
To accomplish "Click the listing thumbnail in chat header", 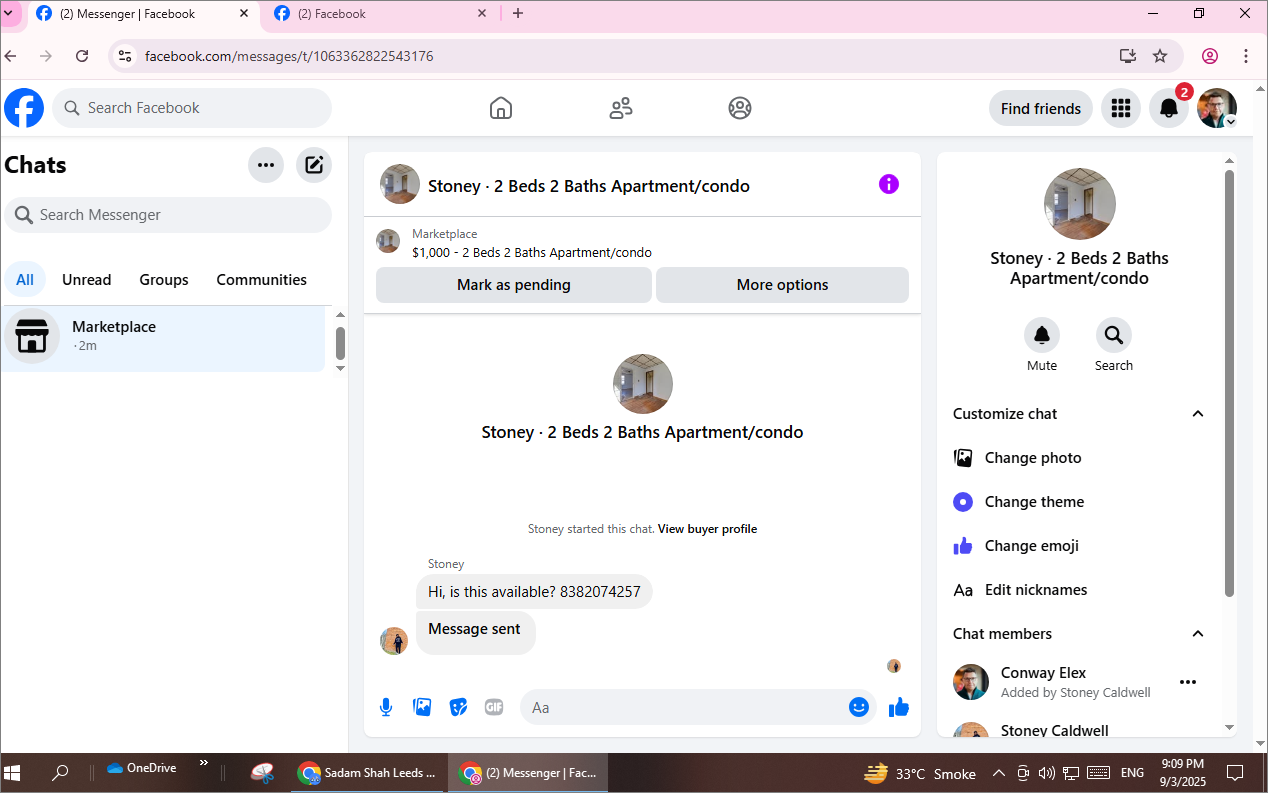I will (x=400, y=184).
